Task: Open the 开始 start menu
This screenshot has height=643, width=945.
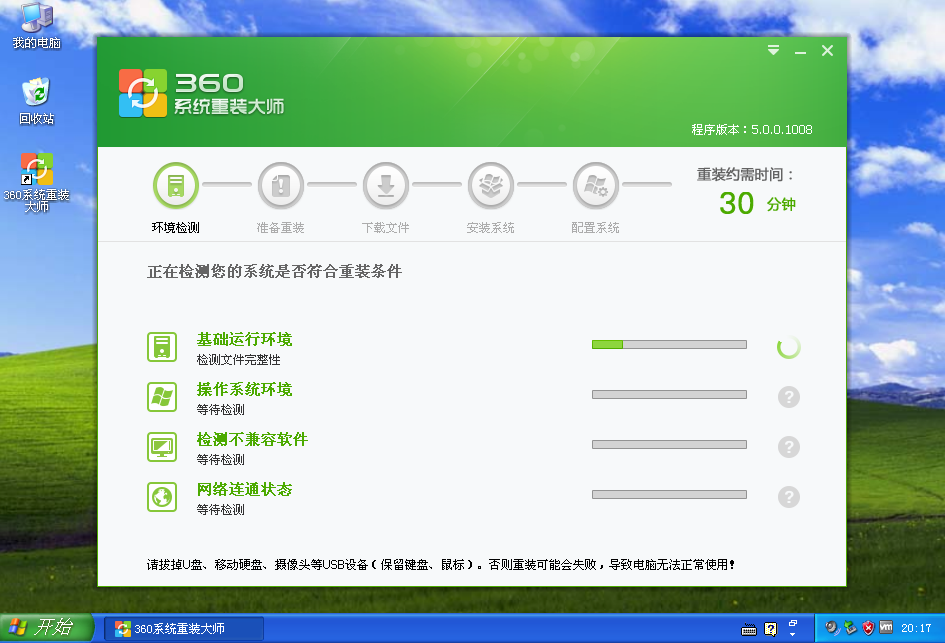Action: pos(47,627)
